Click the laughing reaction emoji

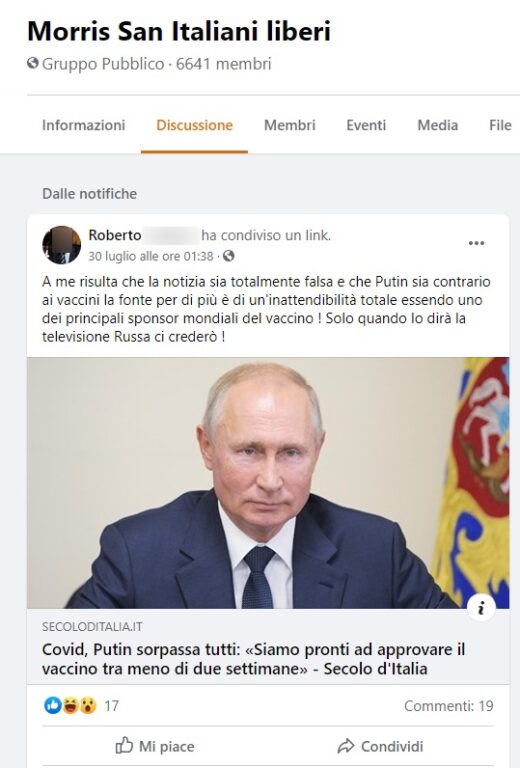pos(71,705)
